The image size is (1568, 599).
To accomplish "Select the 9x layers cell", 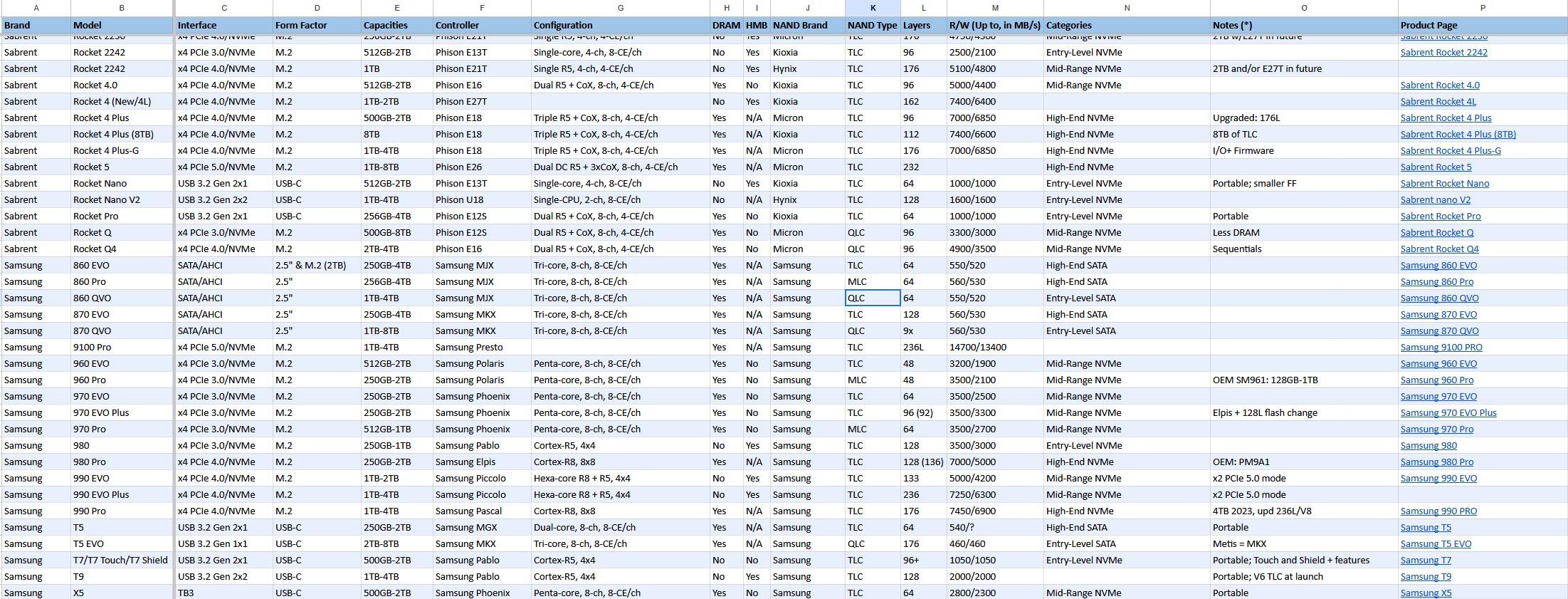I will pos(924,330).
